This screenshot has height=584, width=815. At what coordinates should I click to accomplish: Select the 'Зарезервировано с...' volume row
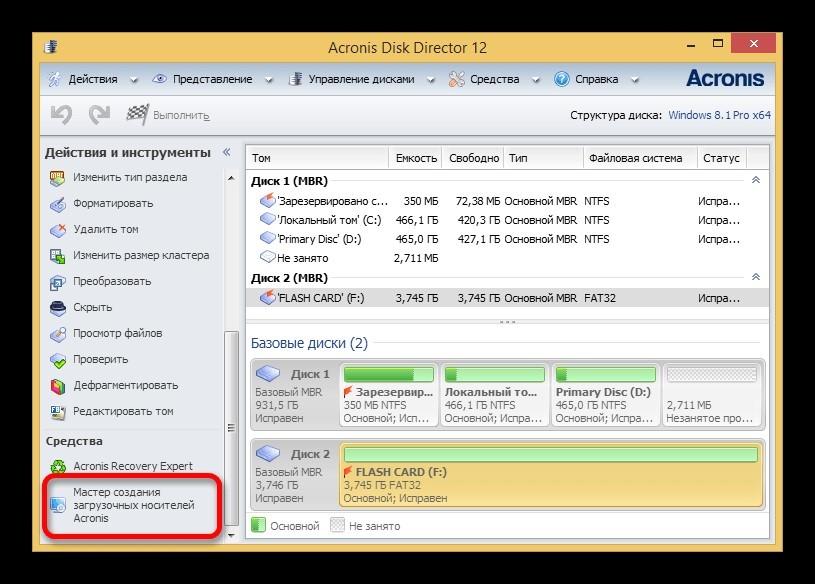point(507,201)
